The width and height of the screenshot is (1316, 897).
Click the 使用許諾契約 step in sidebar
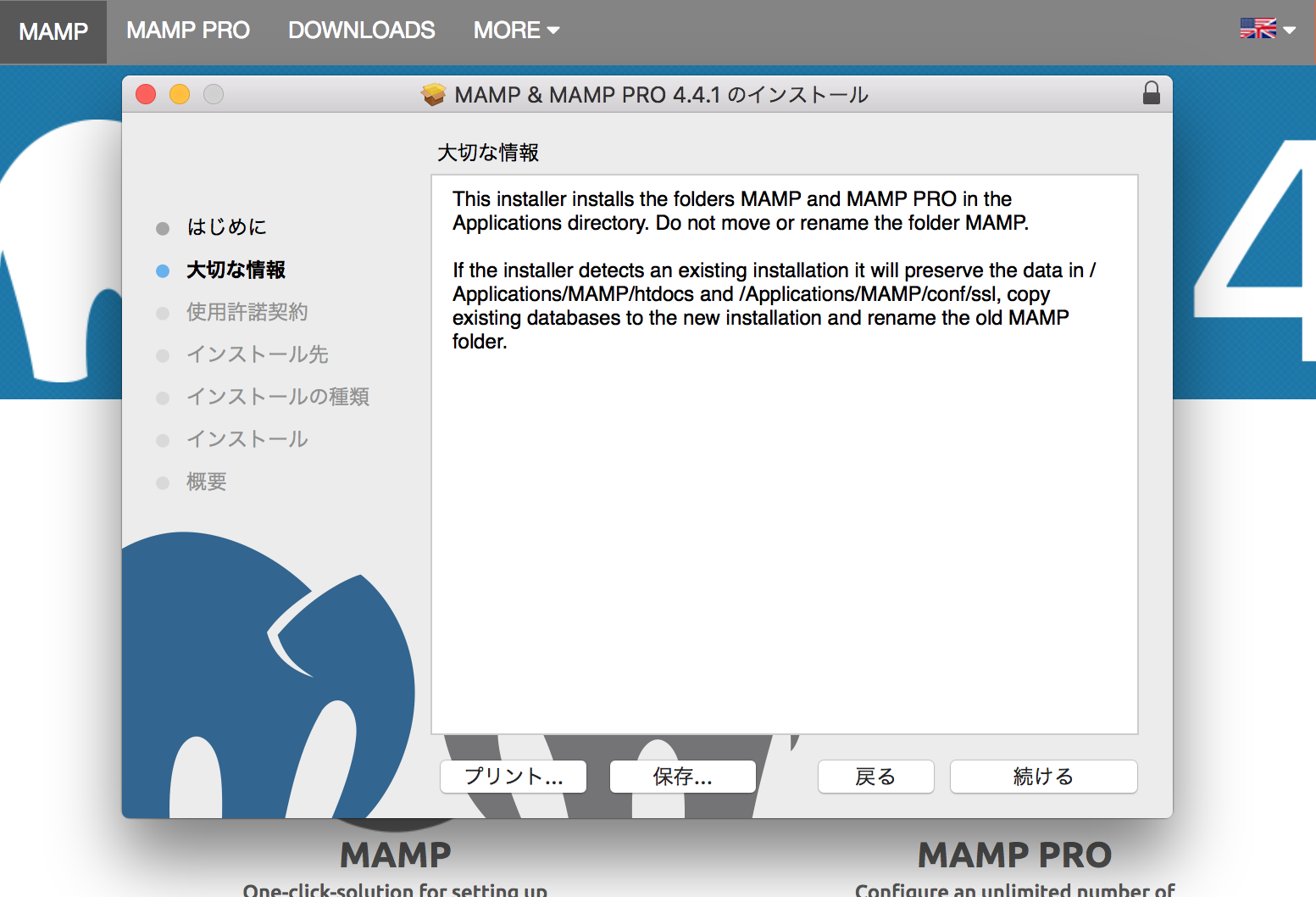click(247, 312)
